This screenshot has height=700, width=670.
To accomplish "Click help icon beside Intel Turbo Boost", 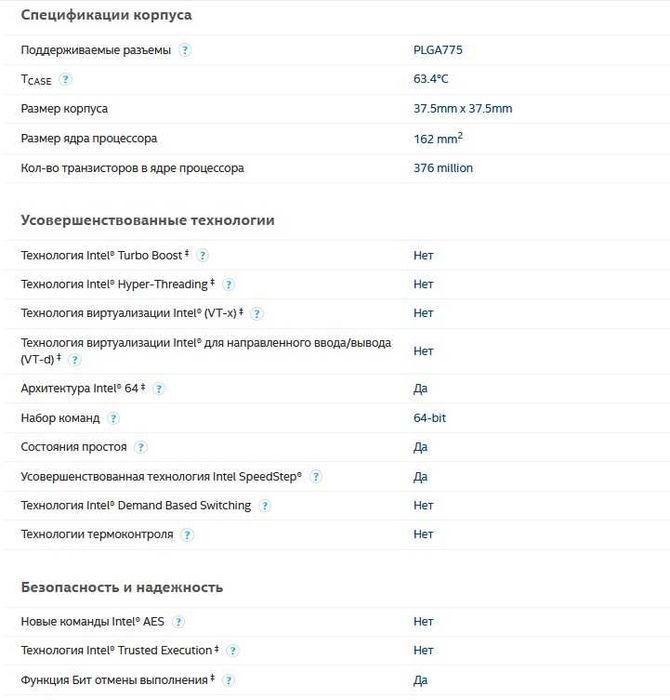I will click(x=203, y=256).
